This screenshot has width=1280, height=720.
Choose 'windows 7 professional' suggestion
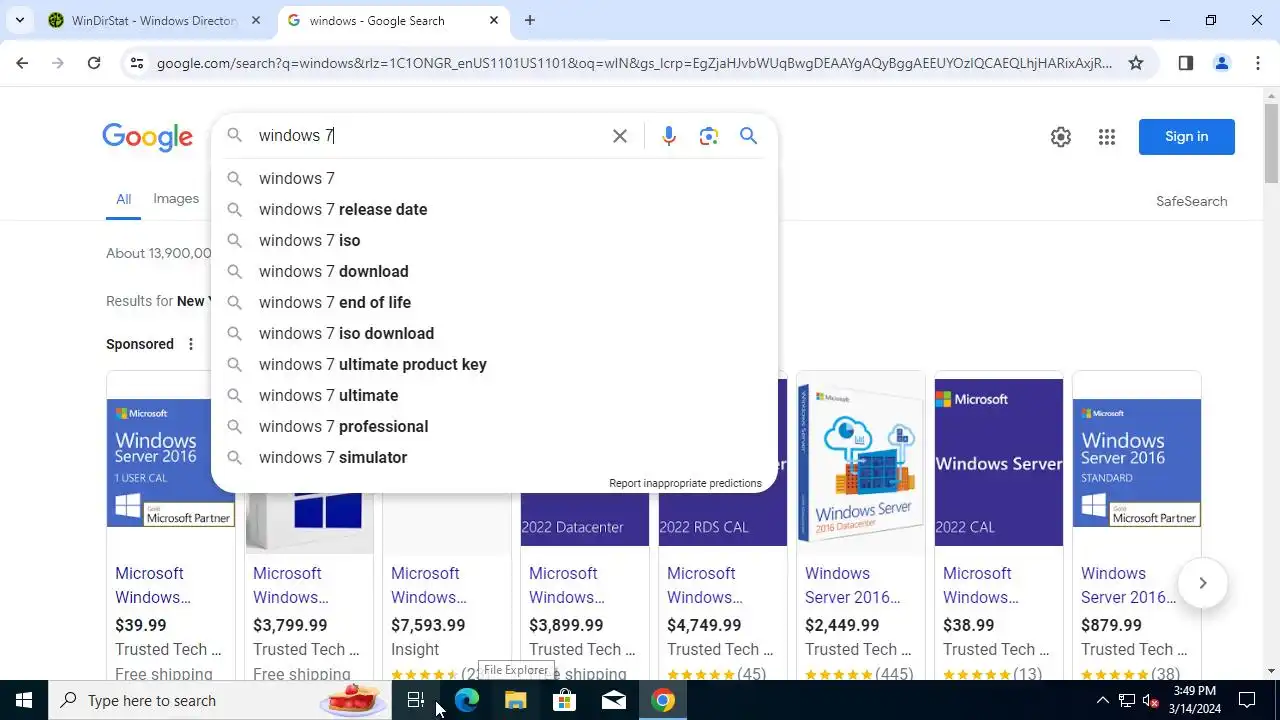coord(495,426)
